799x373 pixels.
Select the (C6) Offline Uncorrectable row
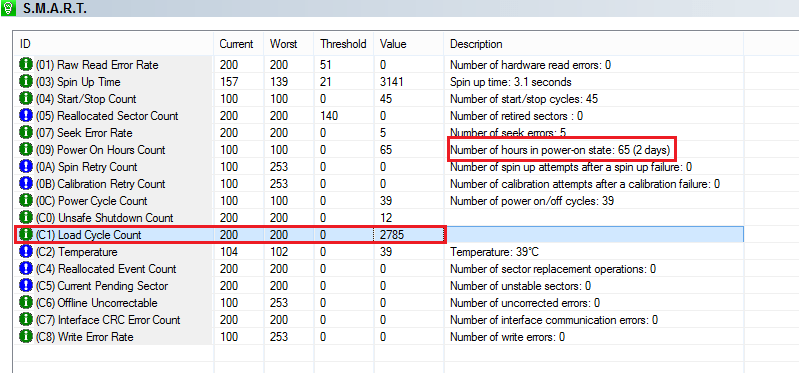tap(379, 303)
